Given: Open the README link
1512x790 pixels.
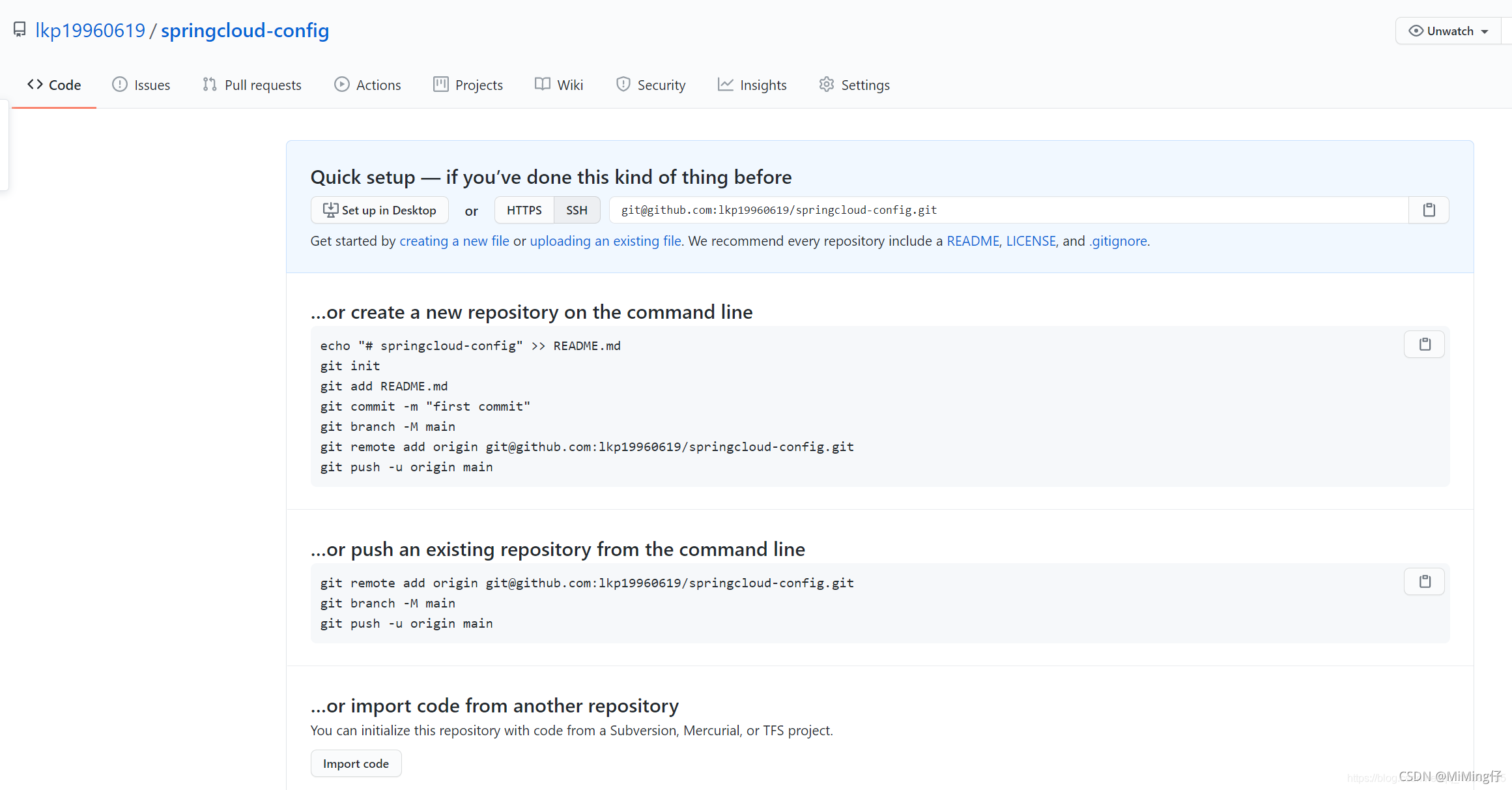Looking at the screenshot, I should coord(973,241).
